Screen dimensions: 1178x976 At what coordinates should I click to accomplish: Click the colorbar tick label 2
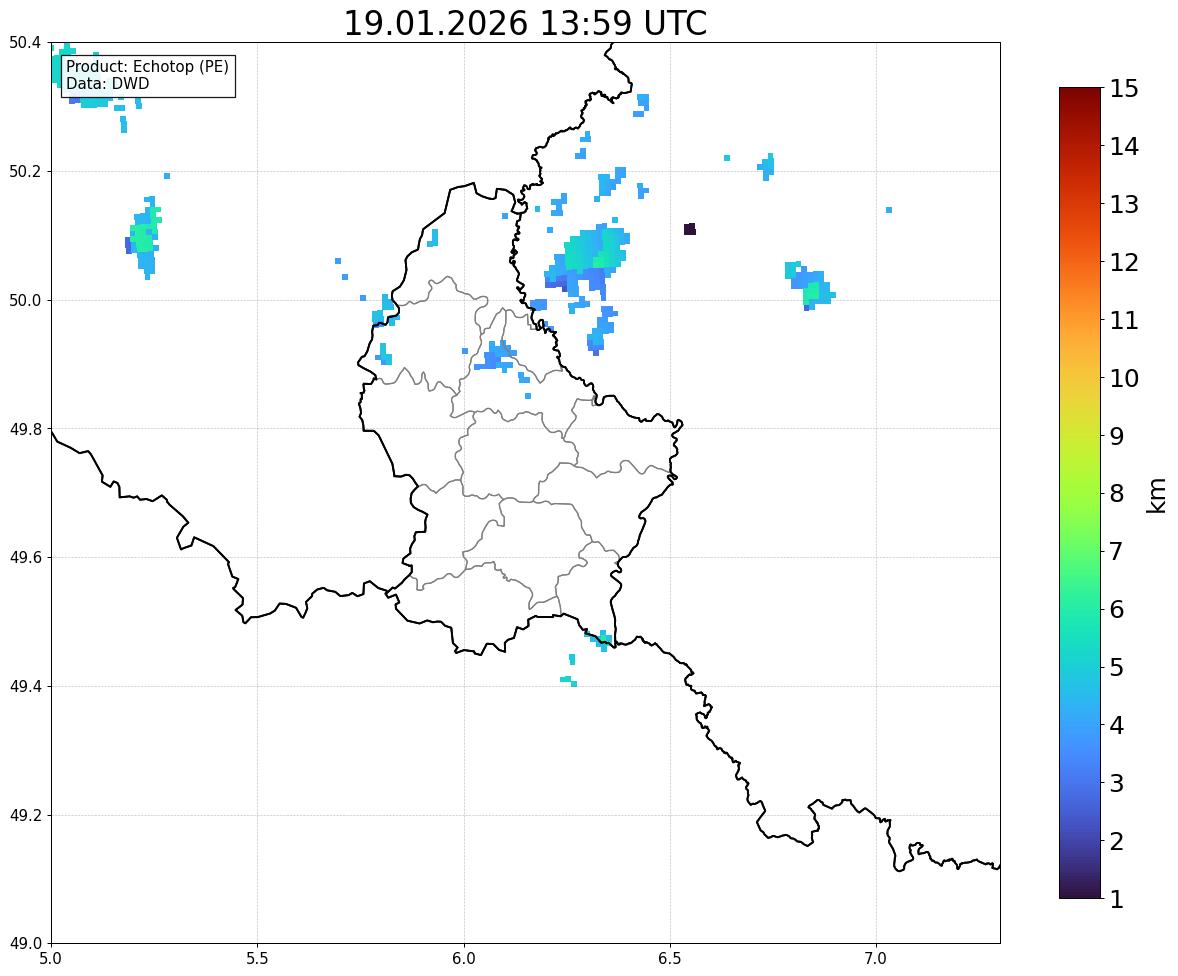1117,841
